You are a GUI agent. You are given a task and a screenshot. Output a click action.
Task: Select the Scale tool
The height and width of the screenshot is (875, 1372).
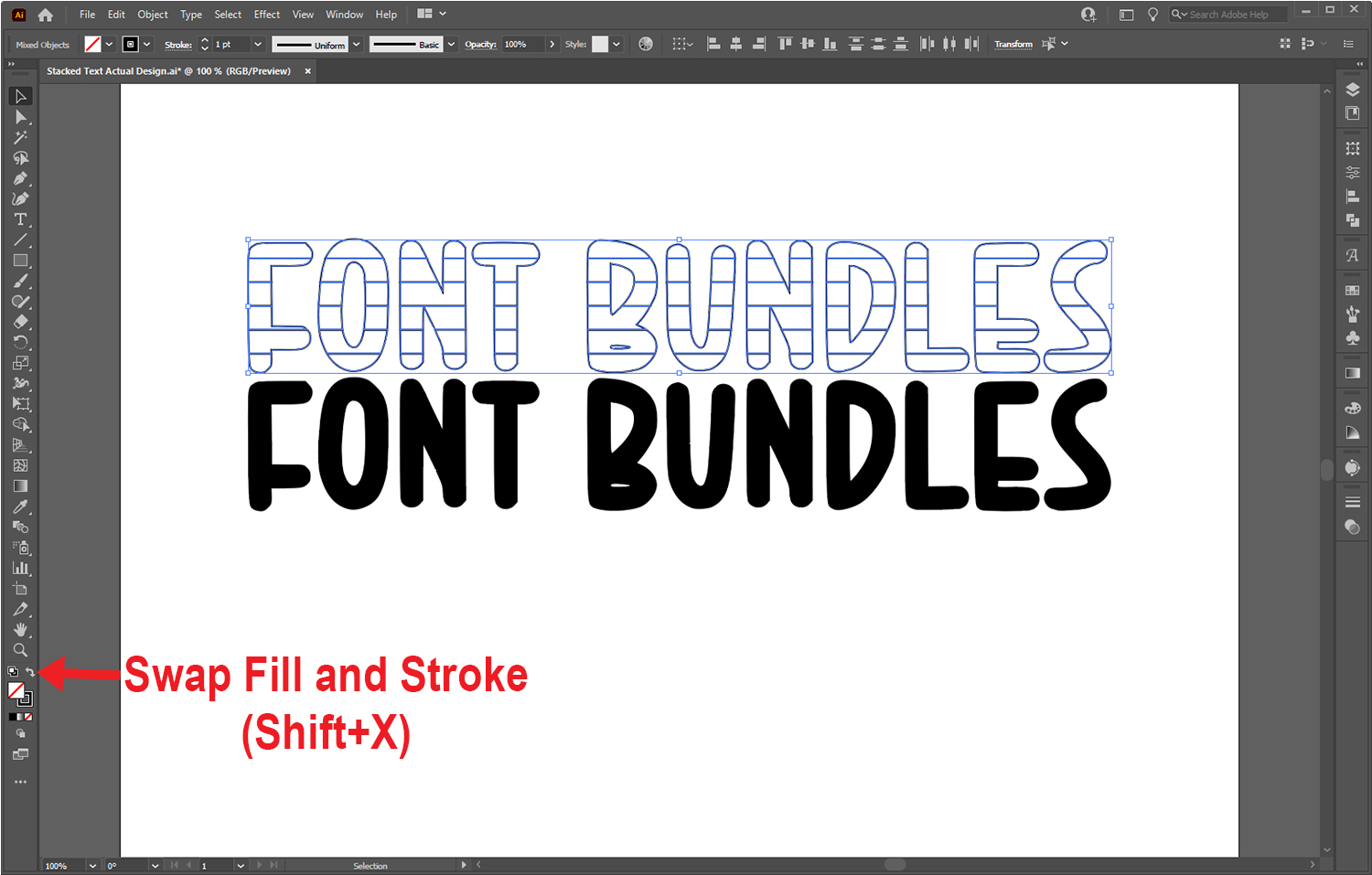[x=20, y=363]
